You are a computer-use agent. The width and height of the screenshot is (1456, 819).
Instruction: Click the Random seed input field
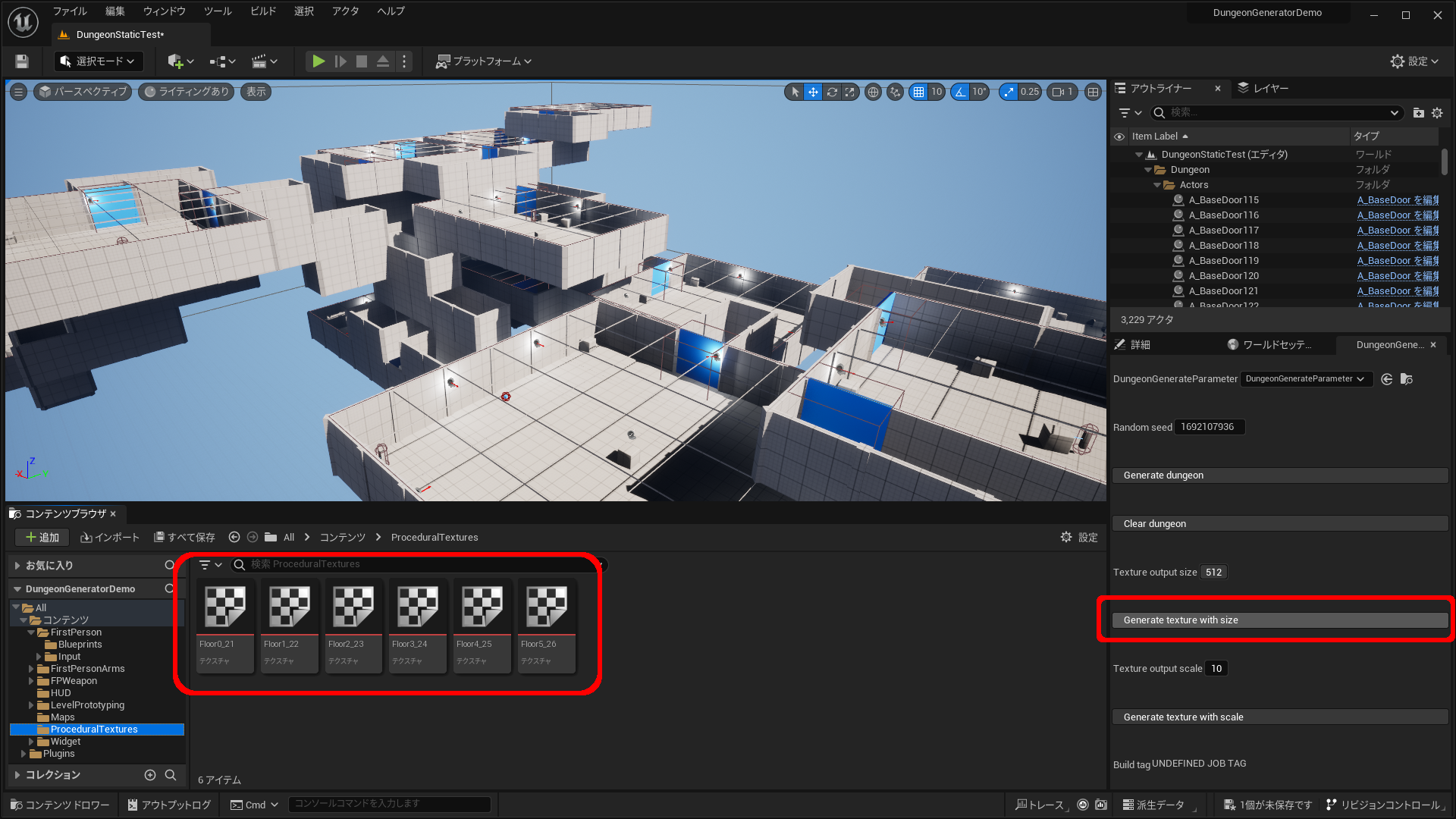[x=1209, y=427]
